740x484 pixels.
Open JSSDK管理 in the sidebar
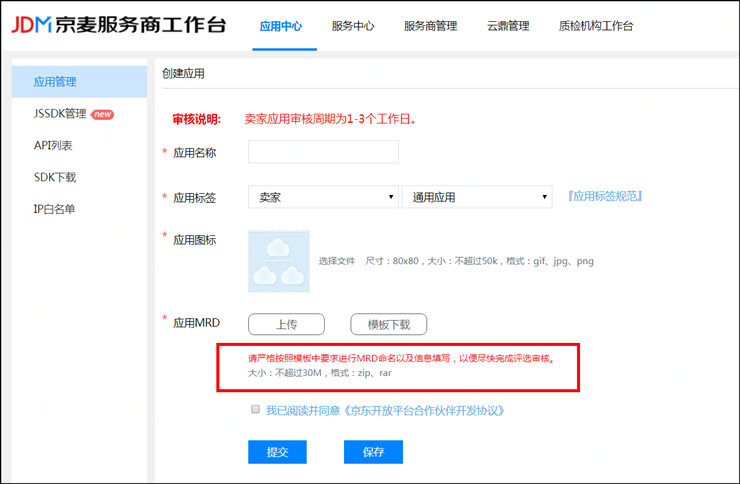[60, 114]
